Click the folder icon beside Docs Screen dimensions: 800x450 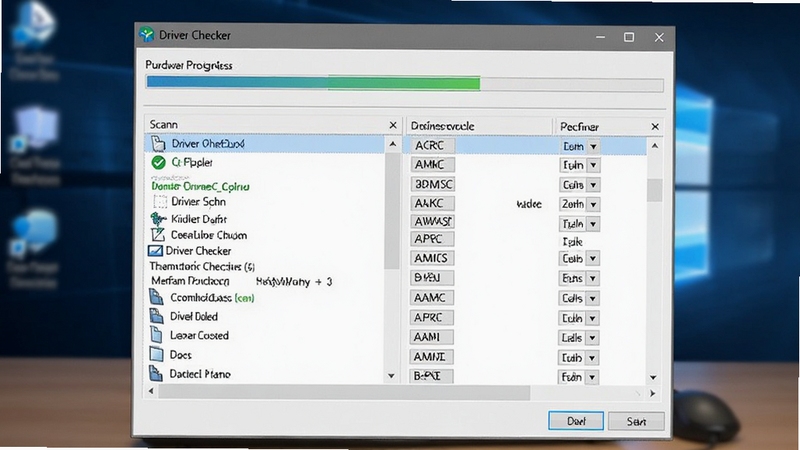156,355
